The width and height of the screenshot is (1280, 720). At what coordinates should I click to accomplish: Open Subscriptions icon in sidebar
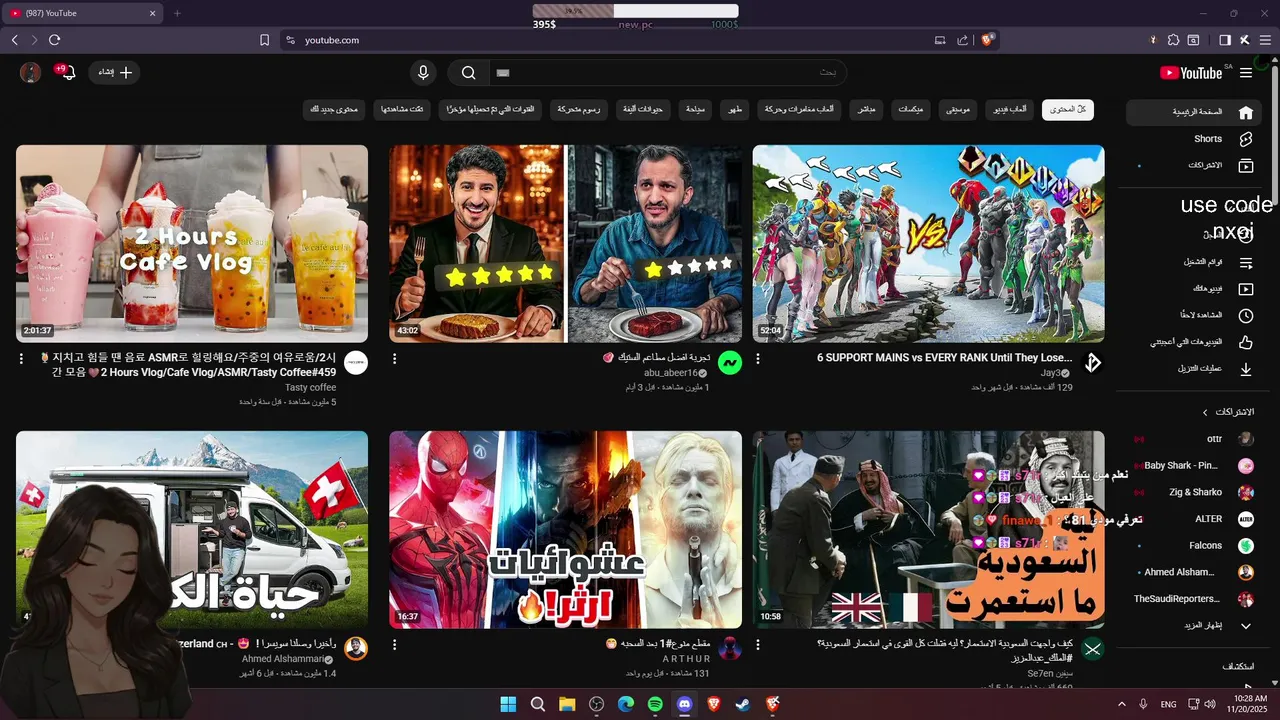[x=1245, y=165]
